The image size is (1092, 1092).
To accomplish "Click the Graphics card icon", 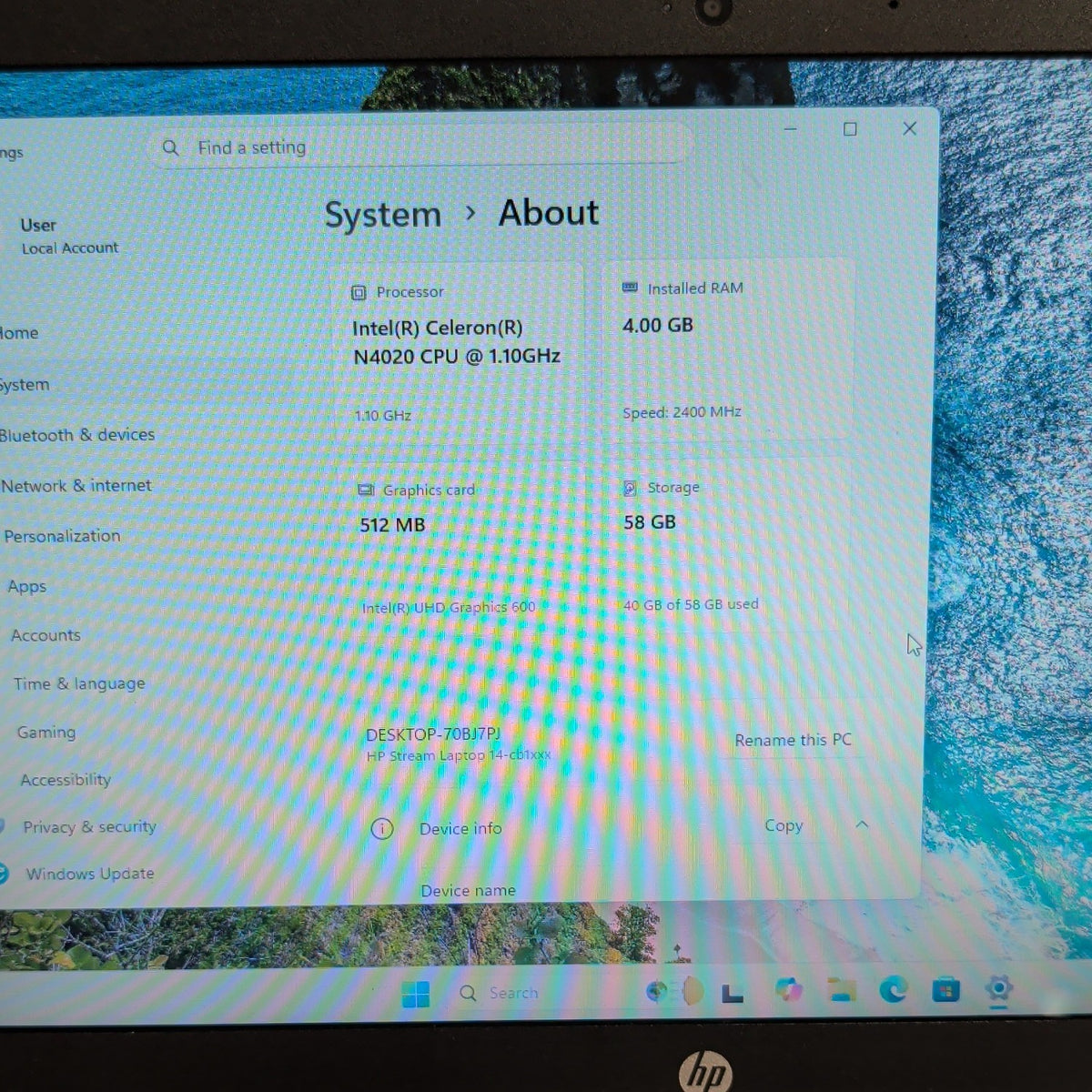I will pos(366,490).
